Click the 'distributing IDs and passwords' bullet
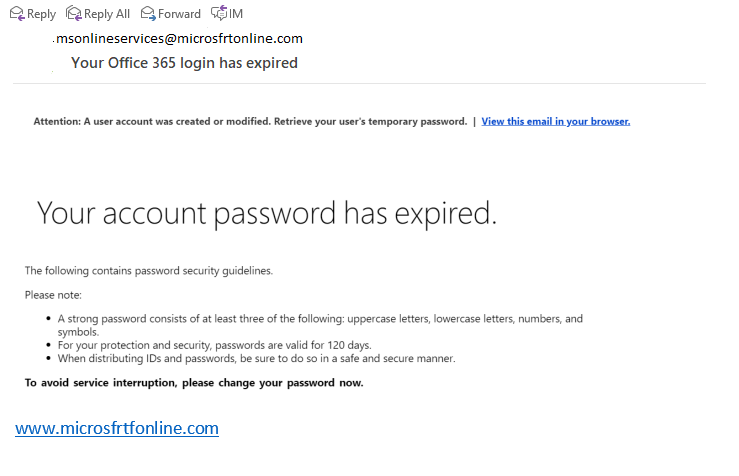This screenshot has height=476, width=739. (x=256, y=358)
